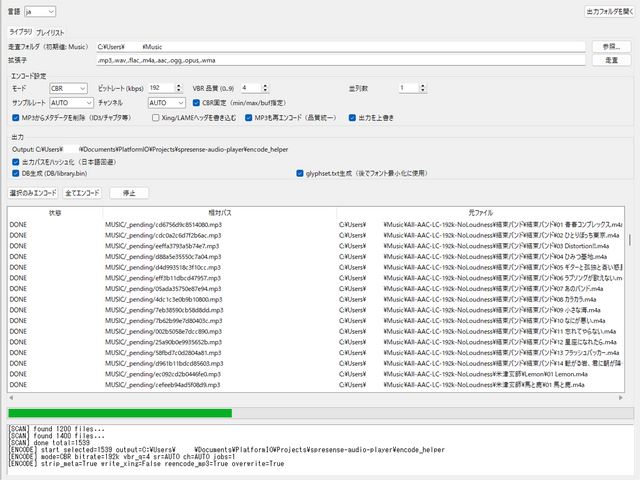
Task: Expand the モード CBR dropdown
Action: [x=68, y=88]
